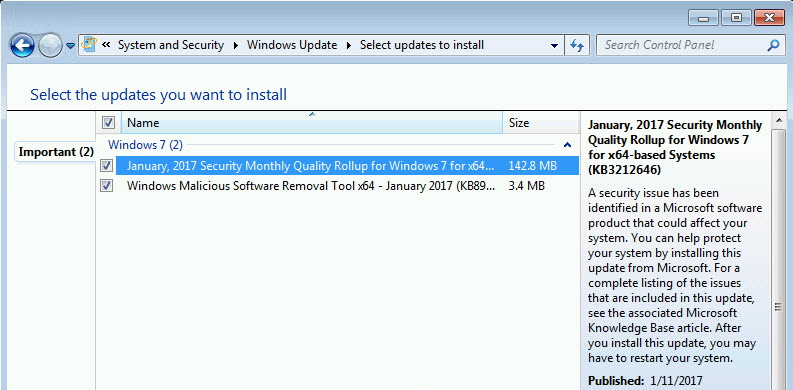This screenshot has width=793, height=390.
Task: Select the January 2017 Security Rollup row
Action: click(347, 165)
